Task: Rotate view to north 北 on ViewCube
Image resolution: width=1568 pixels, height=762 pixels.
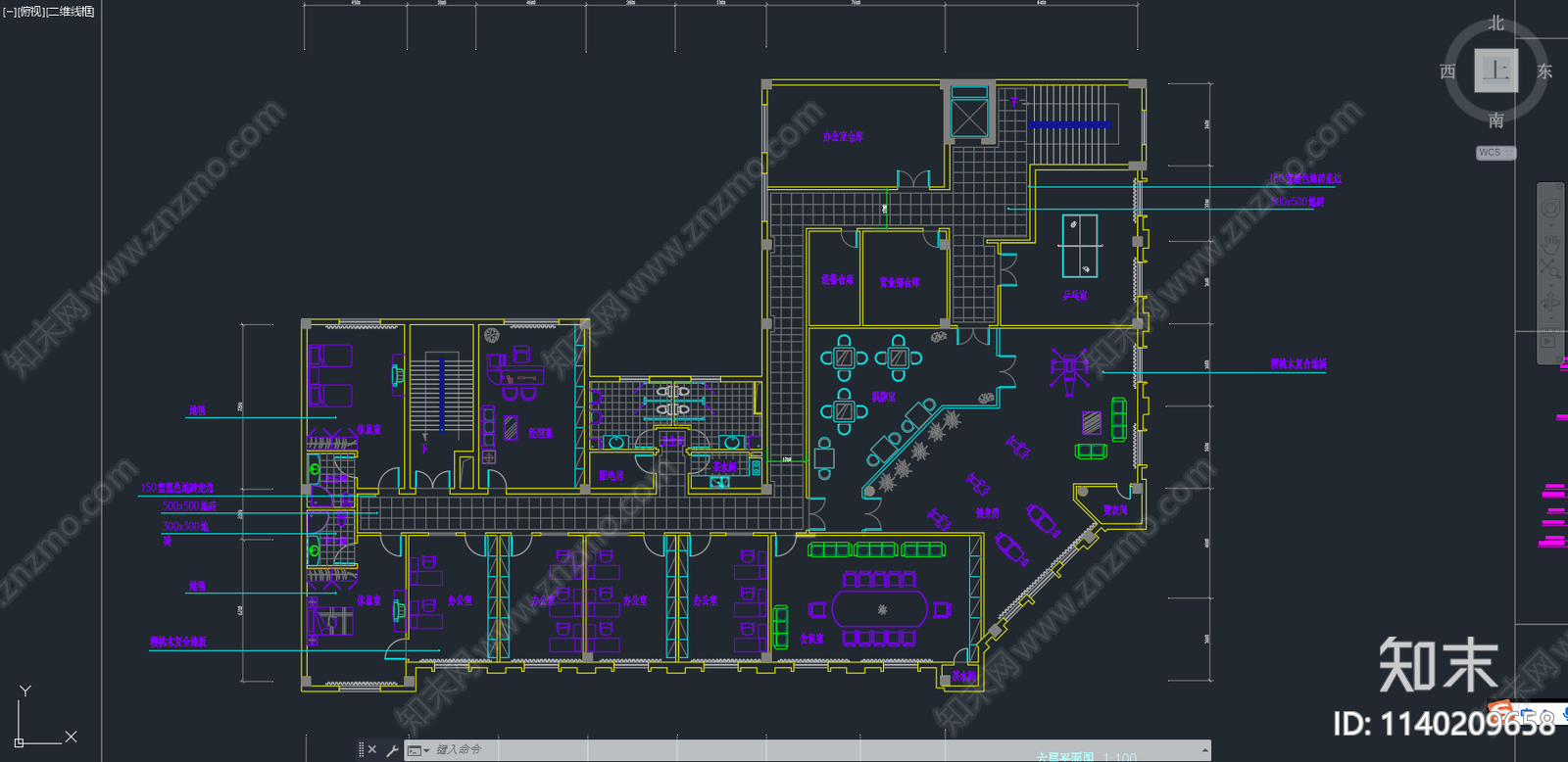Action: 1496,24
